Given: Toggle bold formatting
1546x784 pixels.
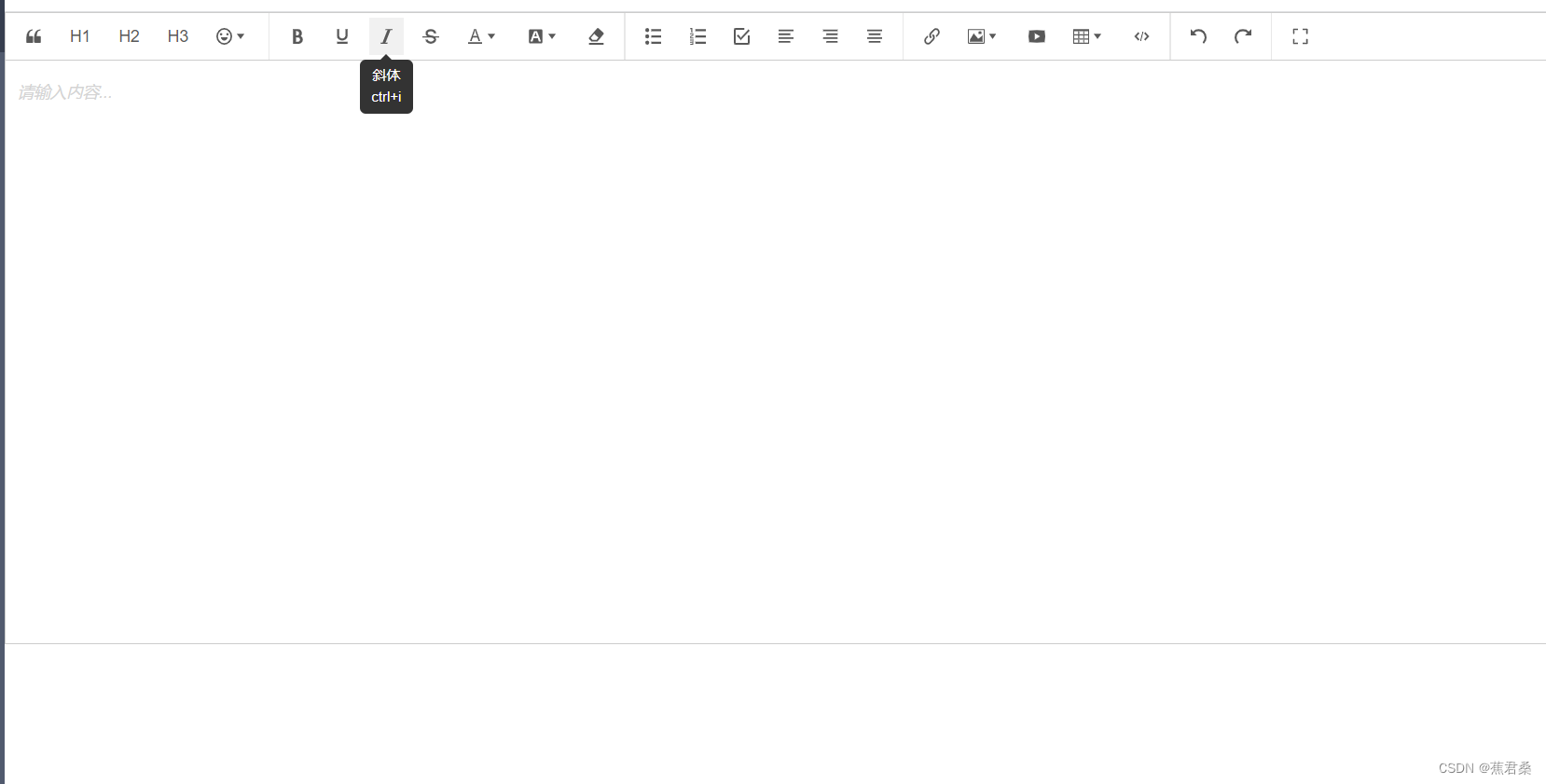Looking at the screenshot, I should click(x=297, y=36).
